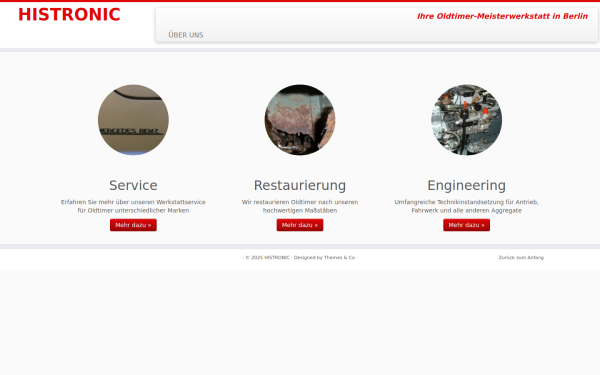Open the Restaurierung heading

[x=300, y=185]
